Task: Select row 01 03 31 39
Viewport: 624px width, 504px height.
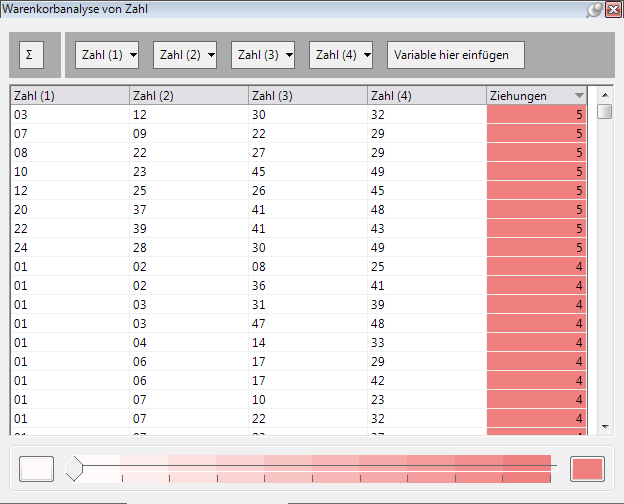Action: point(298,305)
